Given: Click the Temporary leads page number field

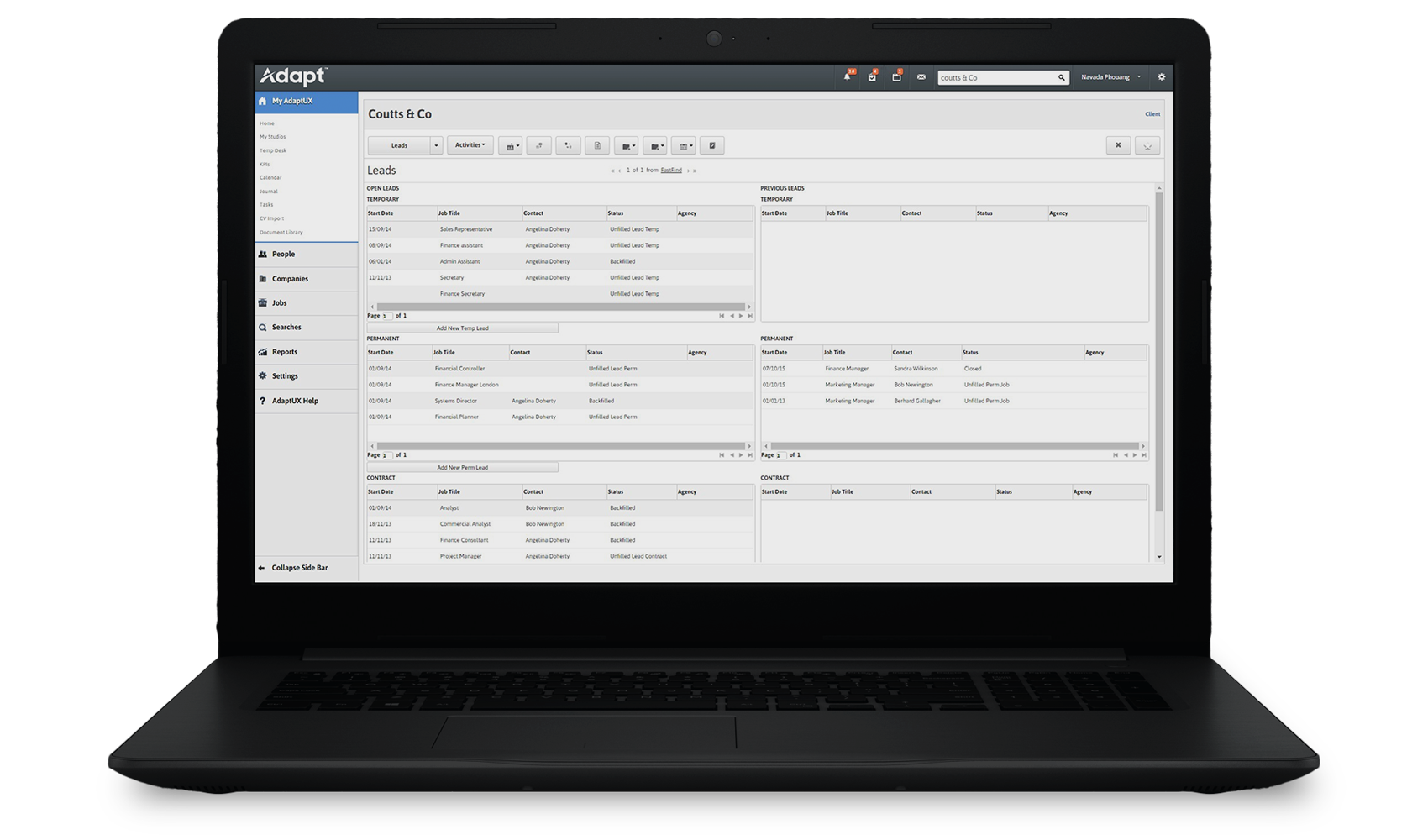Looking at the screenshot, I should tap(386, 316).
